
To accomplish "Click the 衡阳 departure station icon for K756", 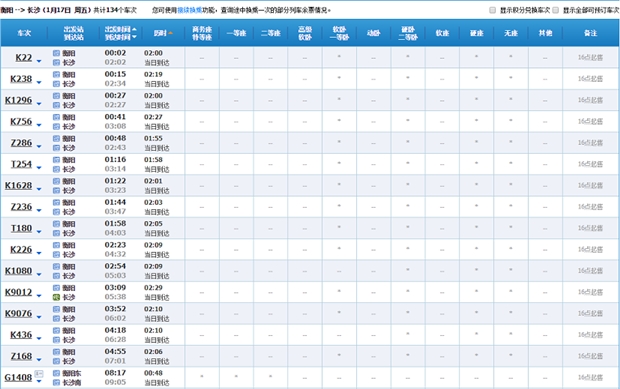I will 56,117.
